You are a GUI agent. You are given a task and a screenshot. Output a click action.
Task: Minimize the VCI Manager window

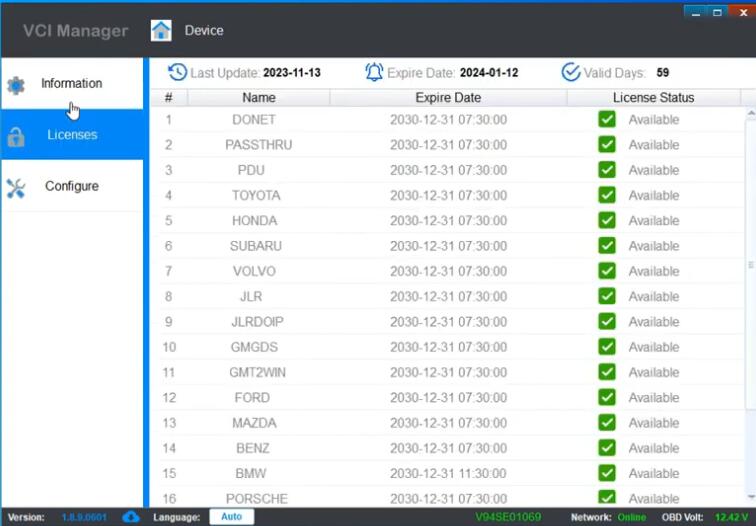tap(695, 12)
